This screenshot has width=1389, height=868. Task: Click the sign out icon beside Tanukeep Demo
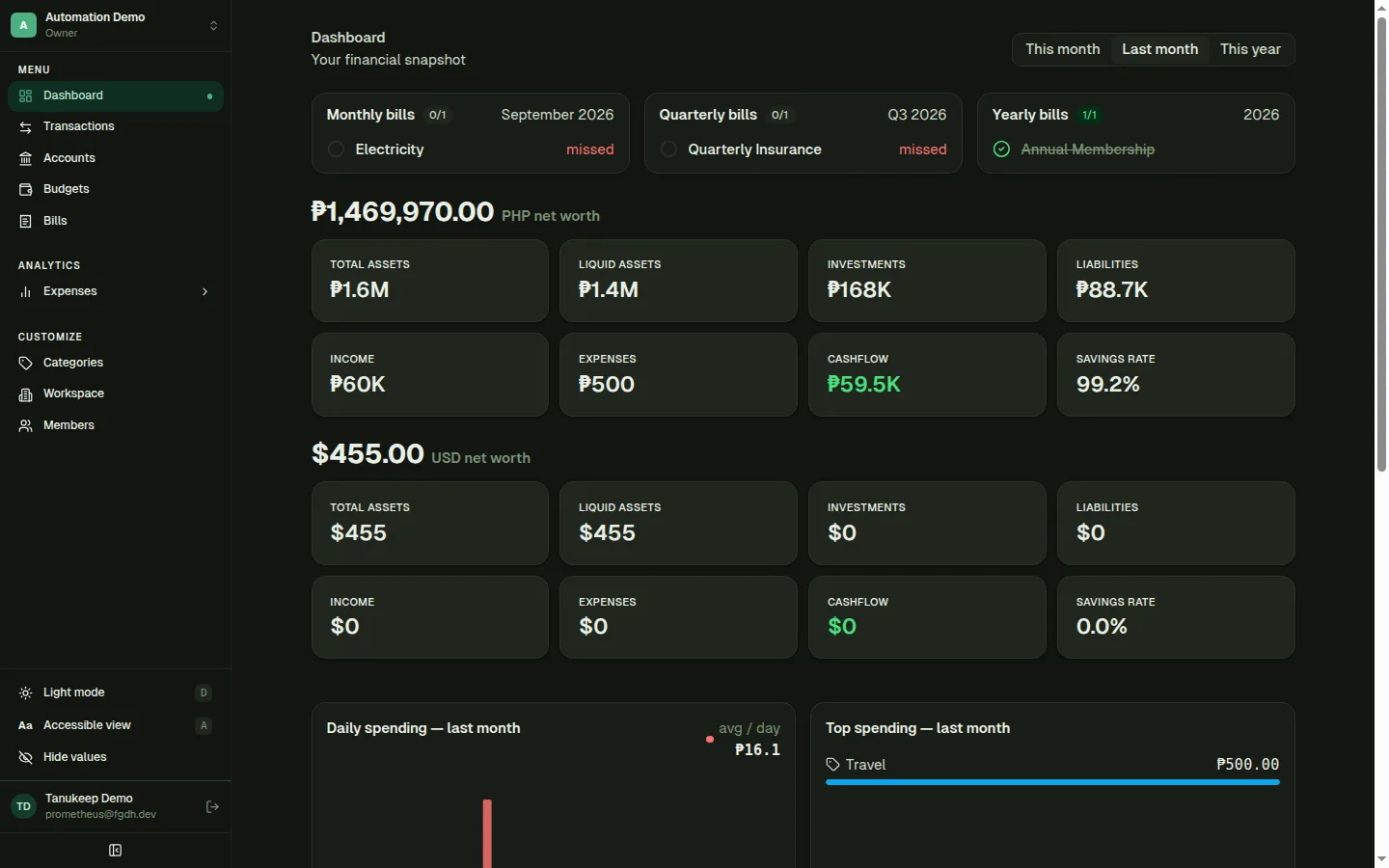(212, 806)
